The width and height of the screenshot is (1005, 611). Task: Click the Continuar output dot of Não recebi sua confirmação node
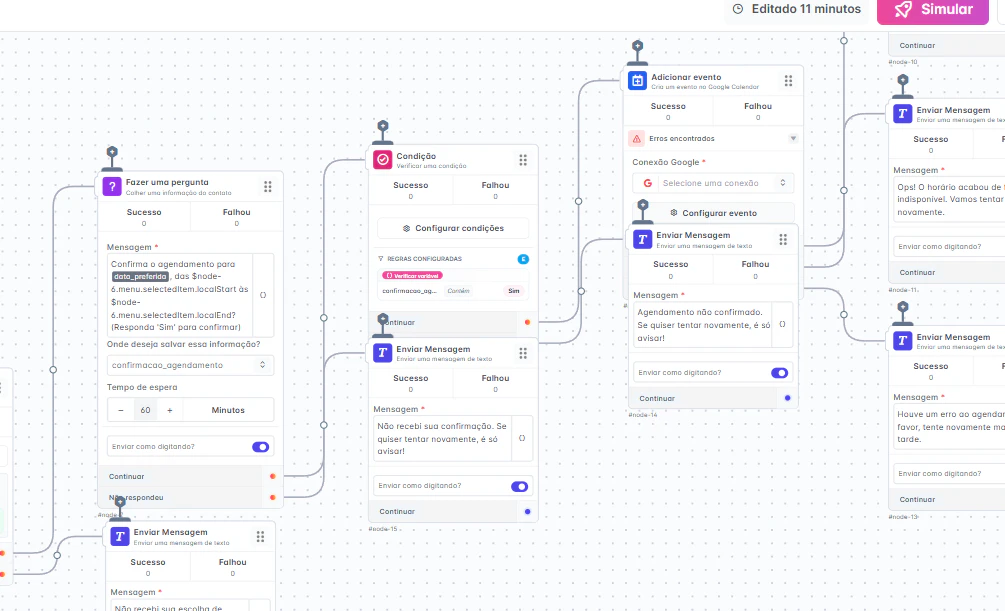[527, 512]
